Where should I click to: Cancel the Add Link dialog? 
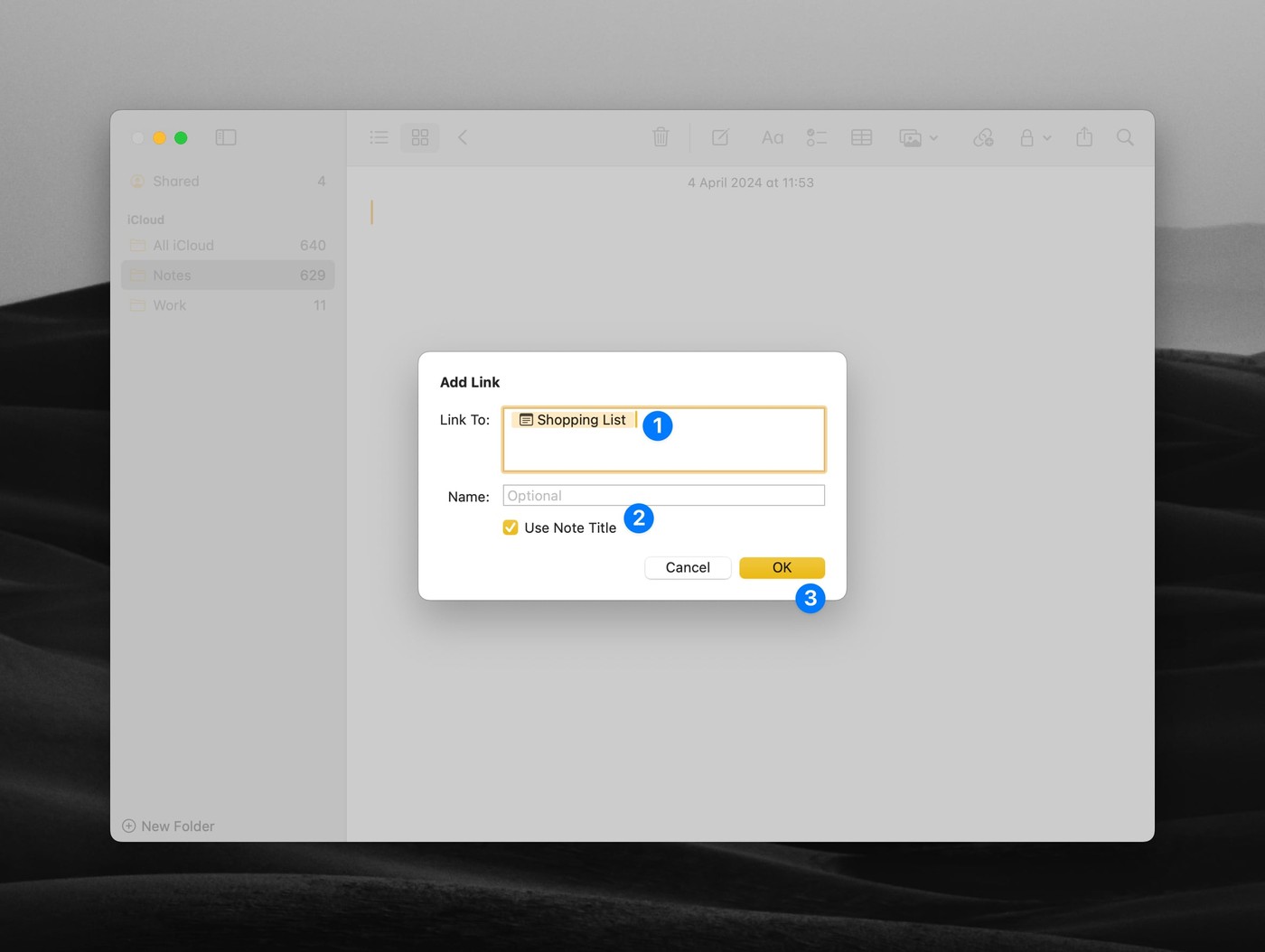(687, 567)
